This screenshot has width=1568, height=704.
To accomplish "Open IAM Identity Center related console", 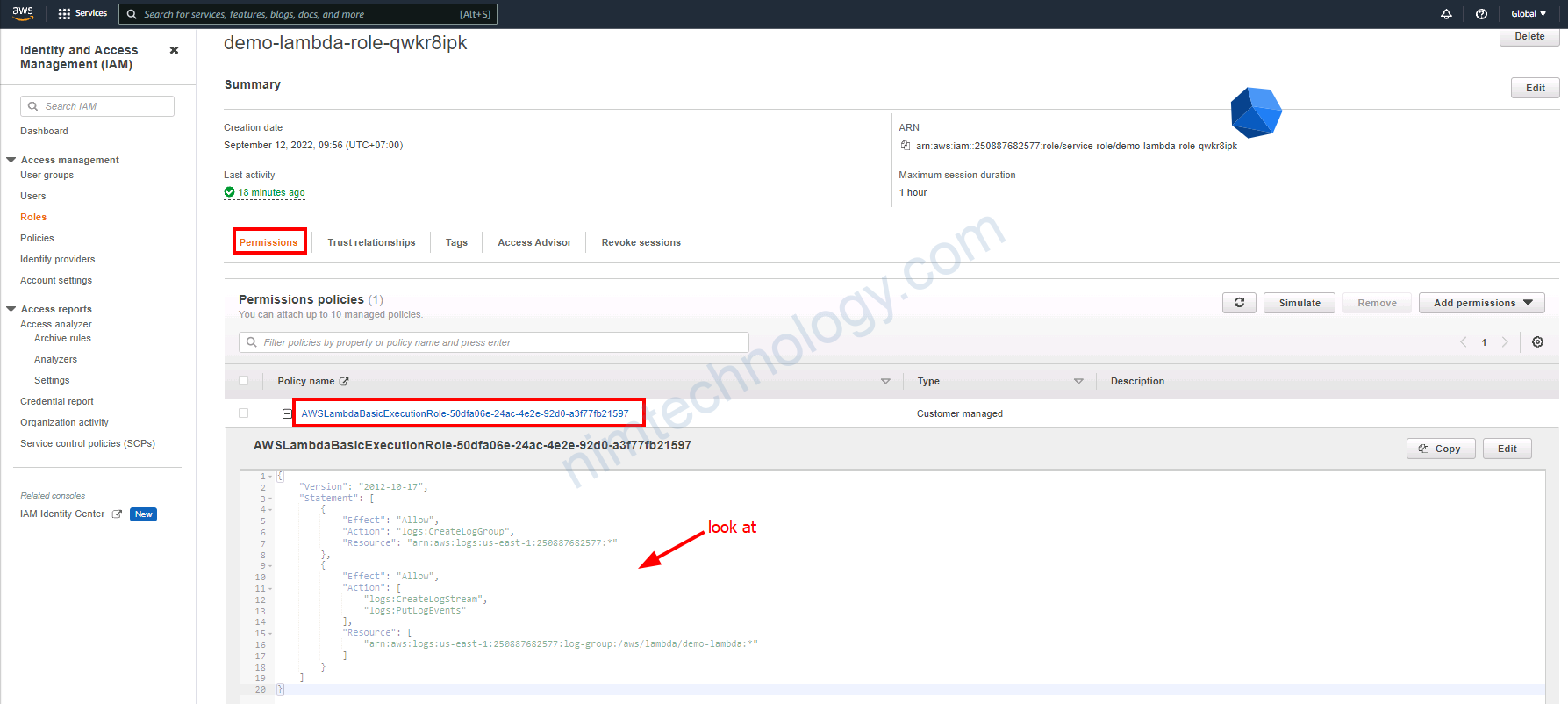I will tap(62, 514).
